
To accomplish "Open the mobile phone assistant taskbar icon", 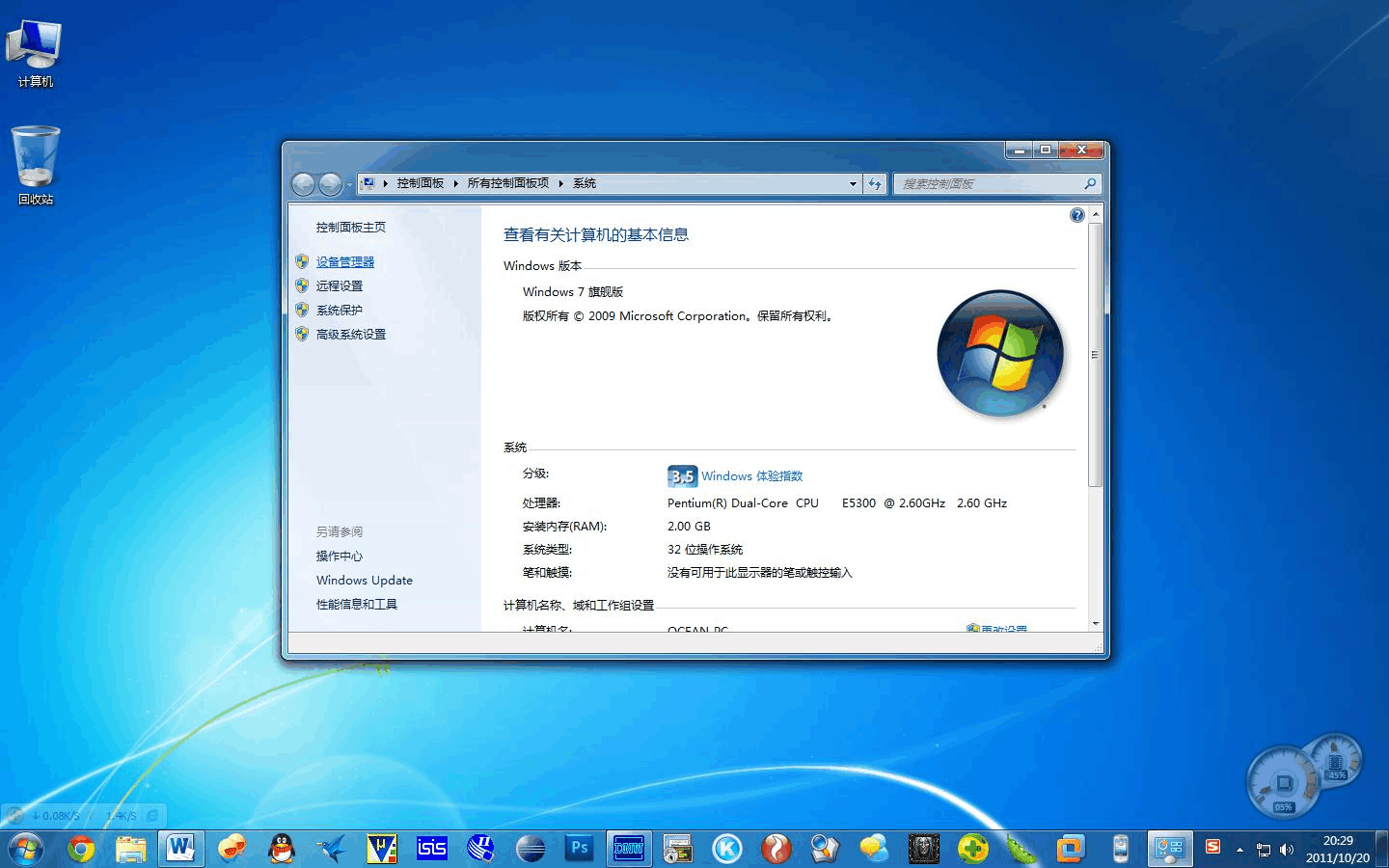I will (x=1120, y=849).
